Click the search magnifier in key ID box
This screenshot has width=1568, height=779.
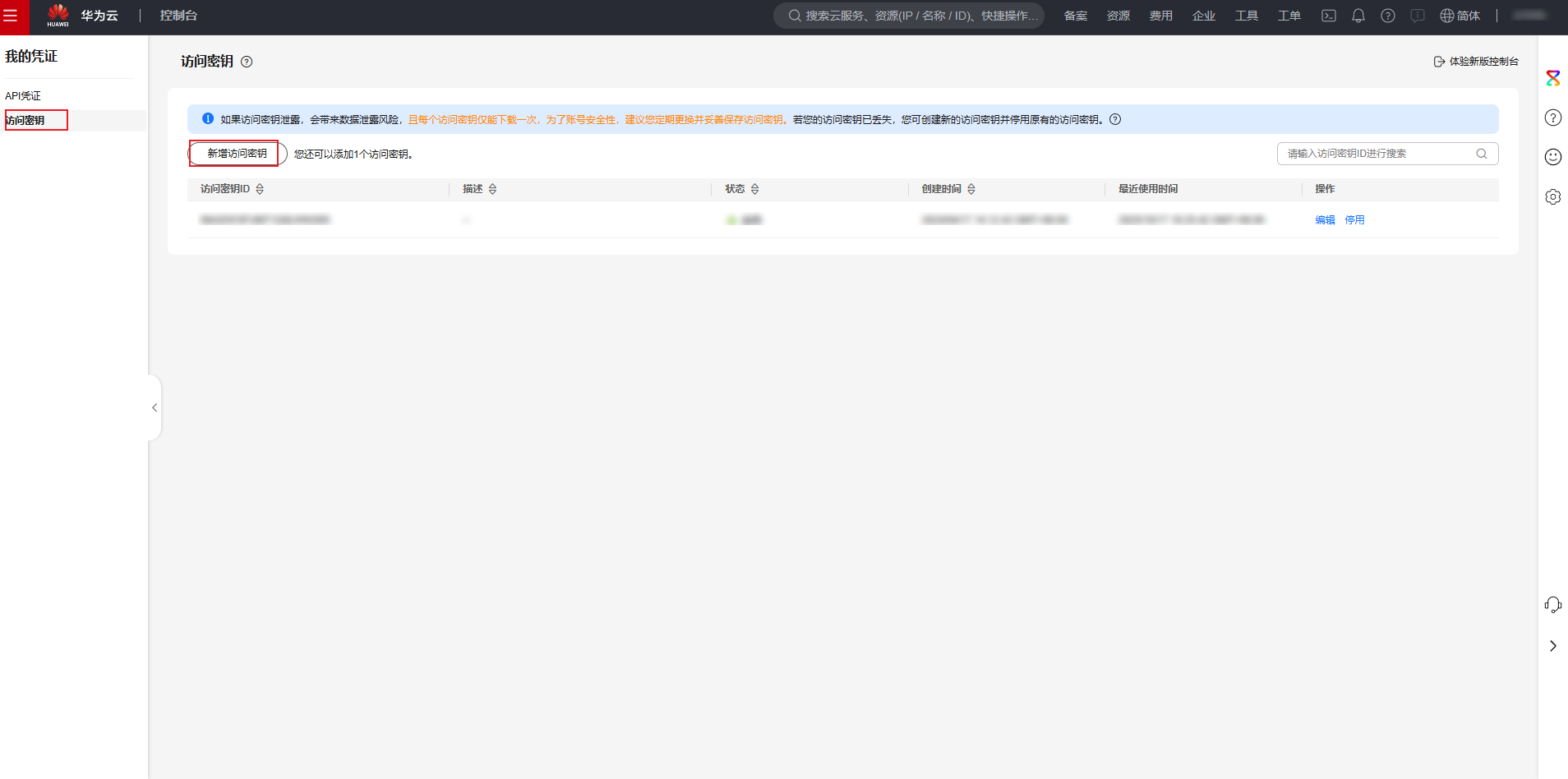[x=1481, y=154]
